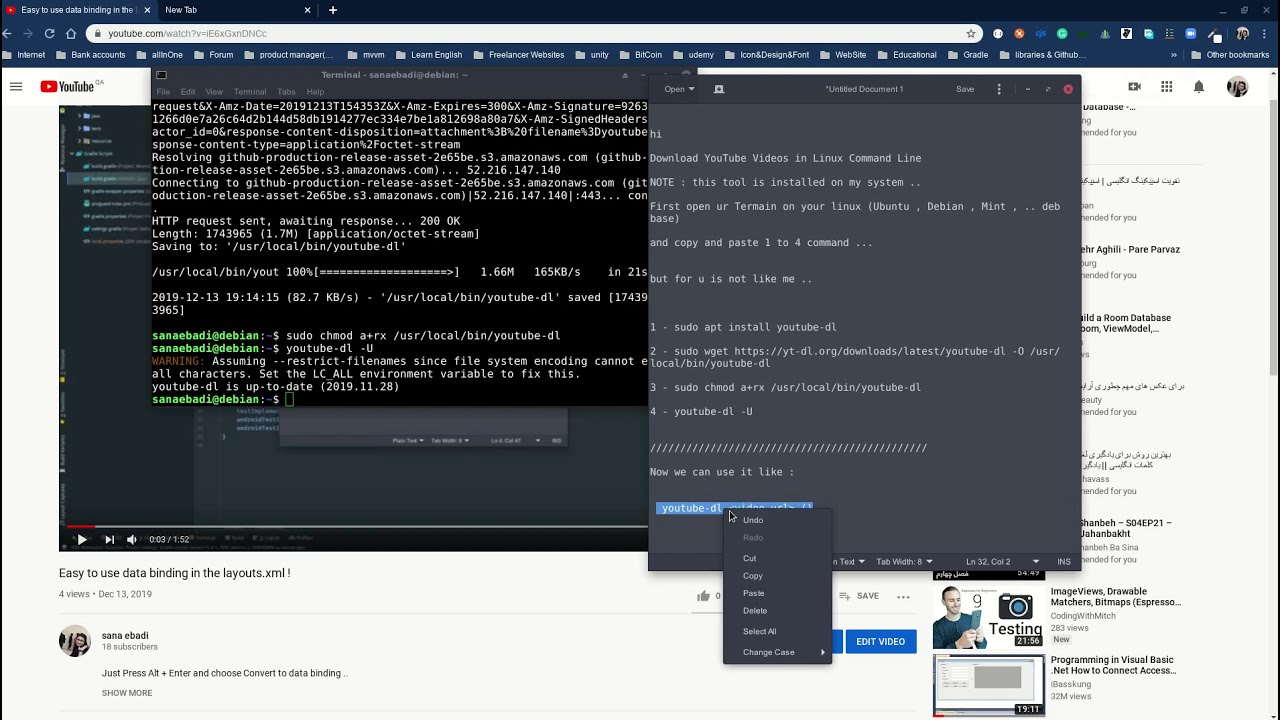Open the YouTube guide hamburger menu
The image size is (1280, 720).
pos(16,87)
